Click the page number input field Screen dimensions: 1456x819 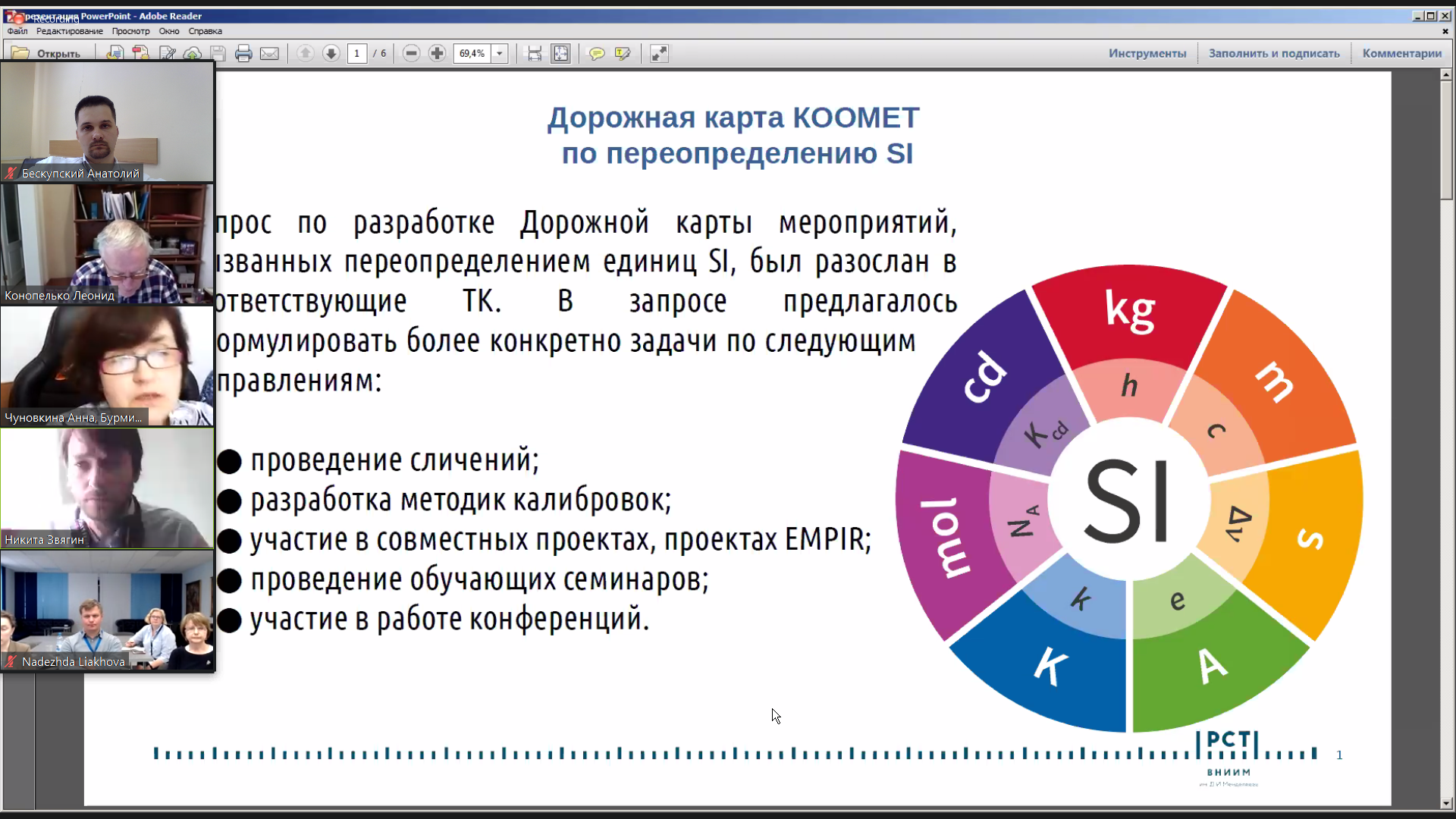pos(356,53)
